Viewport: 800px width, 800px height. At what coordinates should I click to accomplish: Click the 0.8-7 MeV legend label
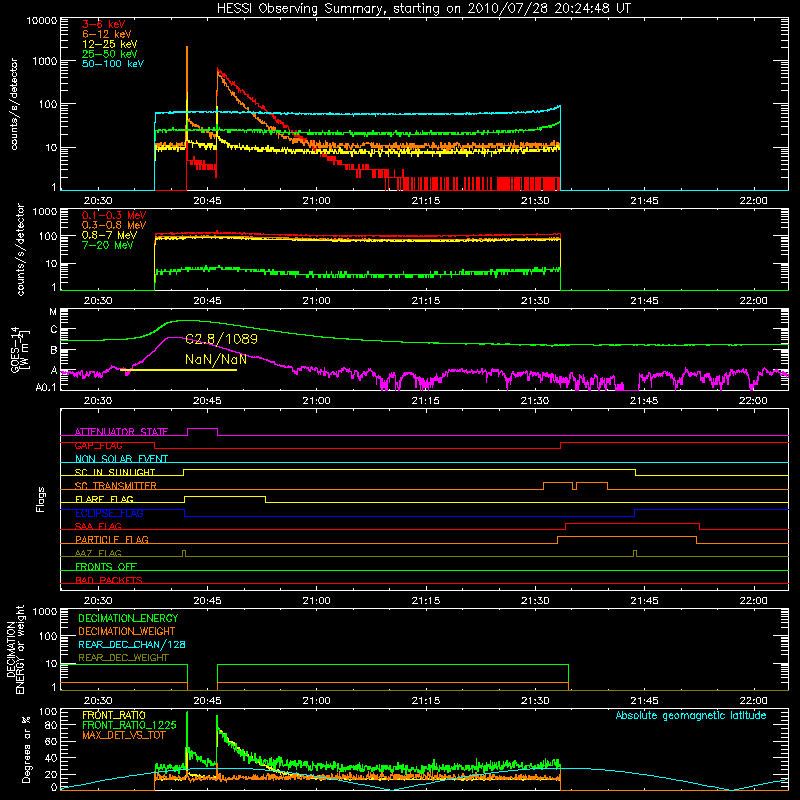(x=110, y=235)
